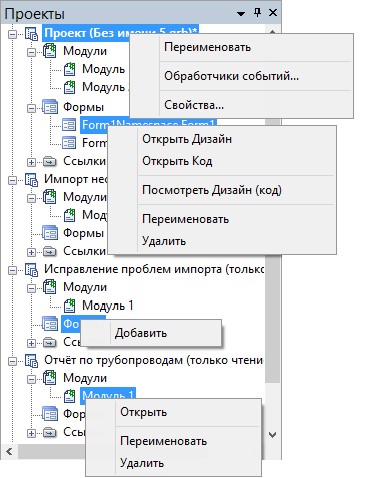Image resolution: width=367 pixels, height=478 pixels.
Task: Select Свойства... in project context menu
Action: coord(194,105)
